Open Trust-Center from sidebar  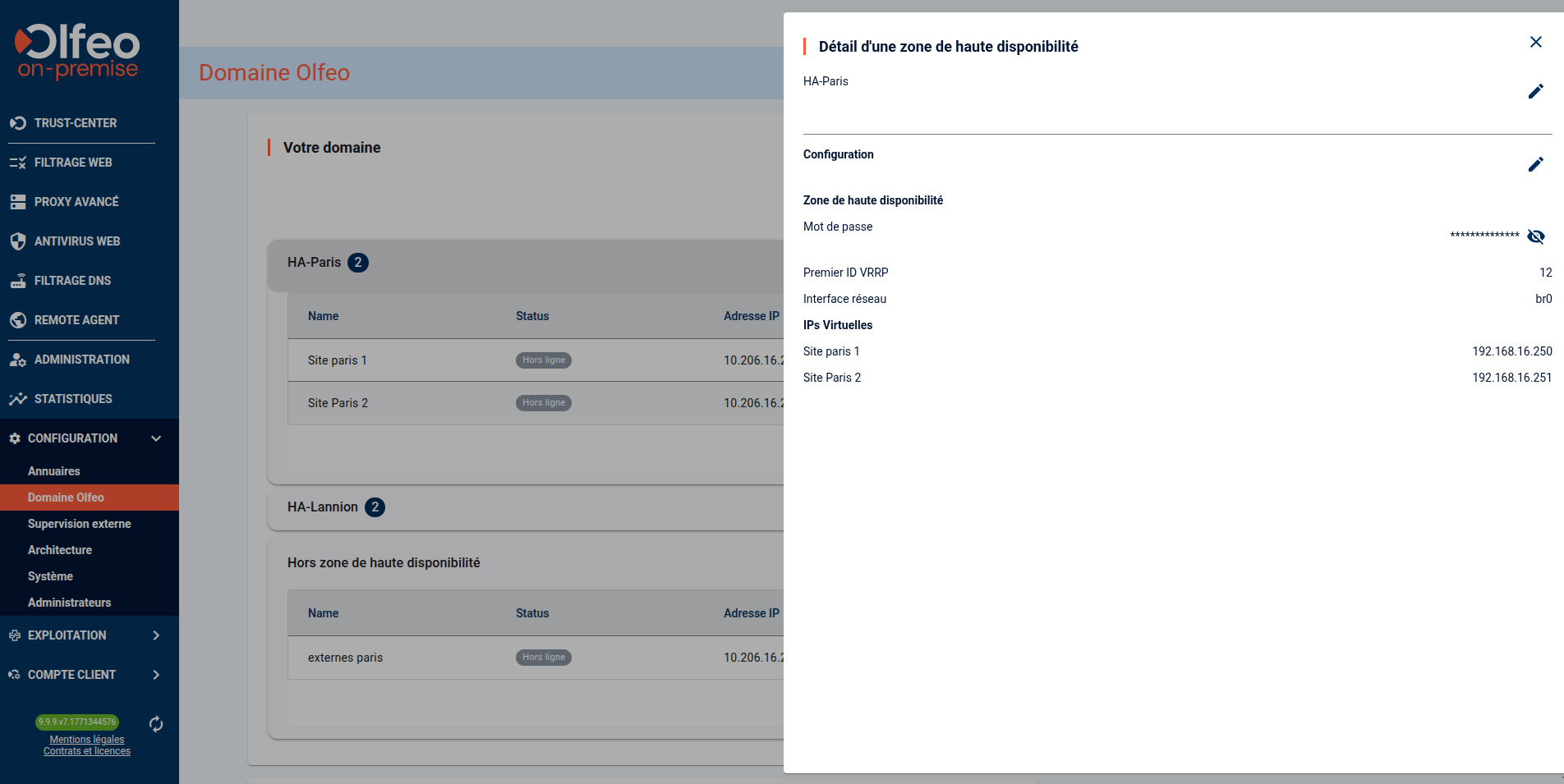[x=76, y=123]
